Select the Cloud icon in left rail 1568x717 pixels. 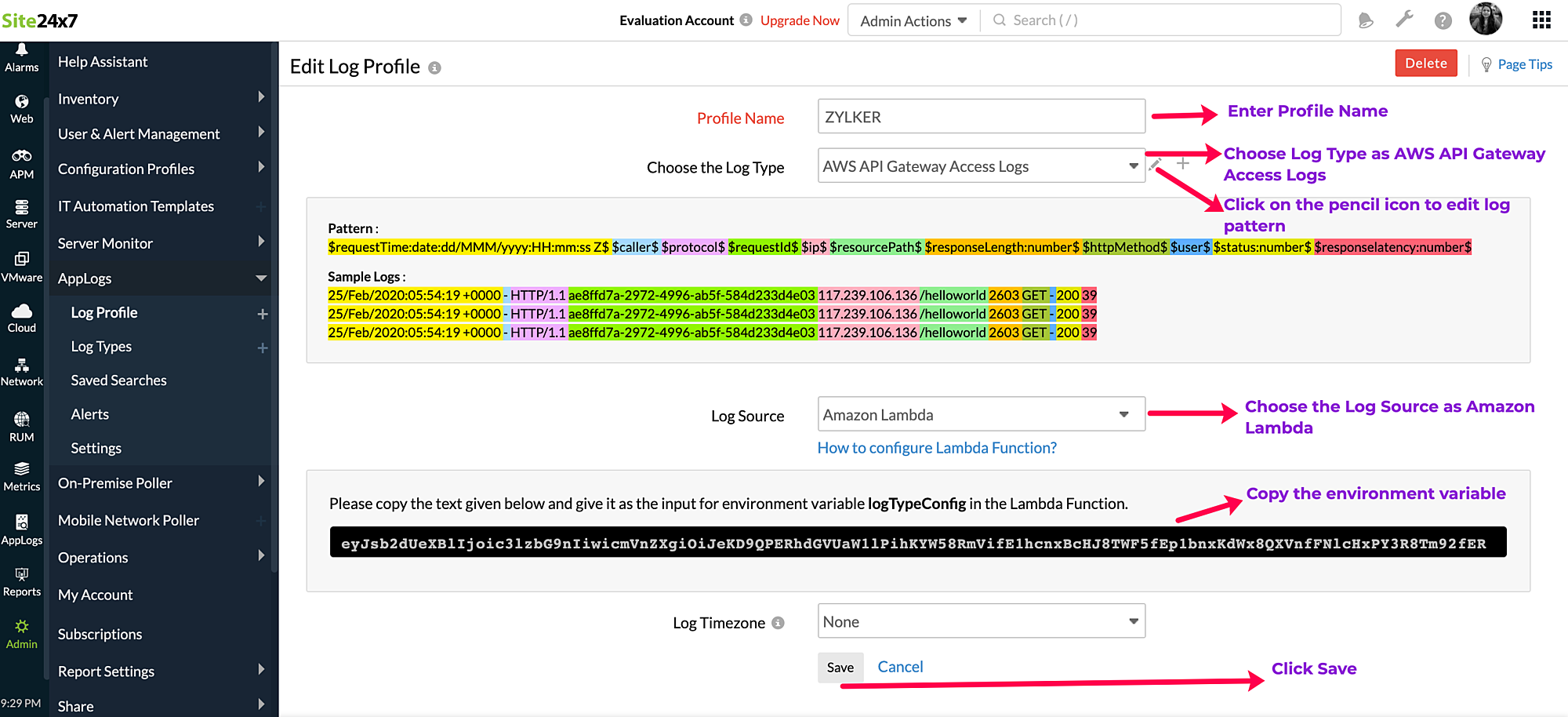(x=22, y=318)
